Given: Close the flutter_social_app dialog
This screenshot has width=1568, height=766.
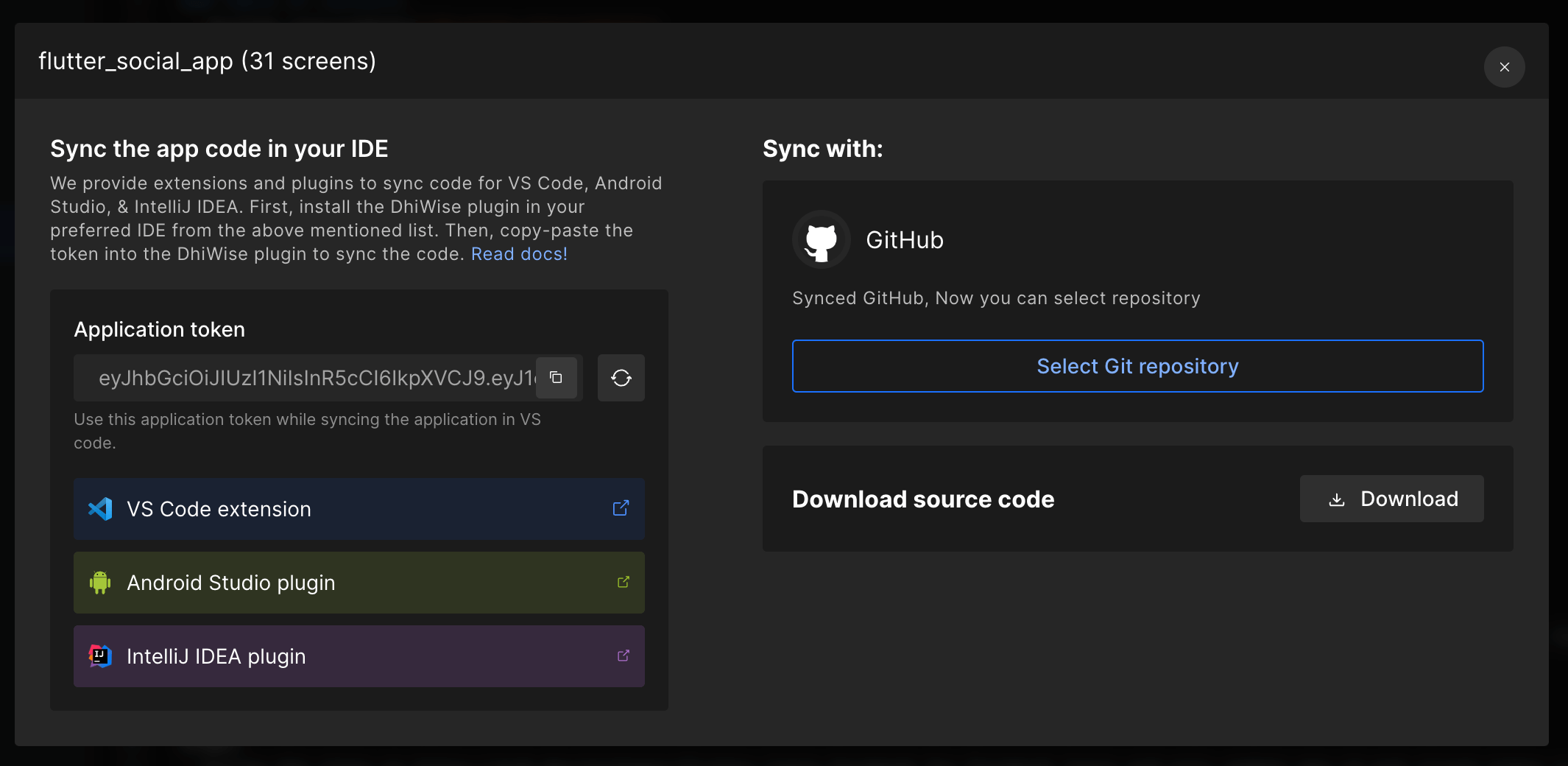Looking at the screenshot, I should tap(1505, 67).
